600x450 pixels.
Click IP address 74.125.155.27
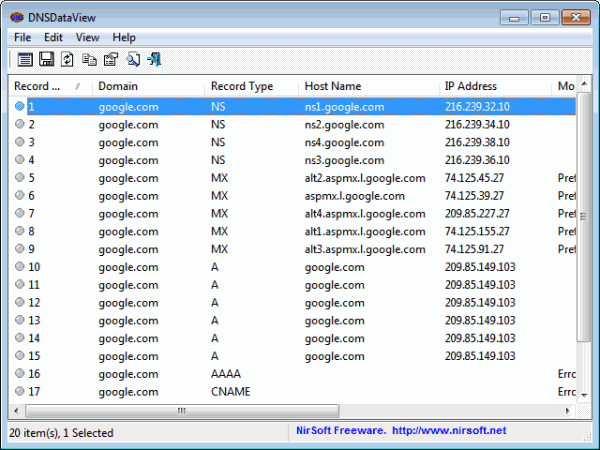[477, 231]
